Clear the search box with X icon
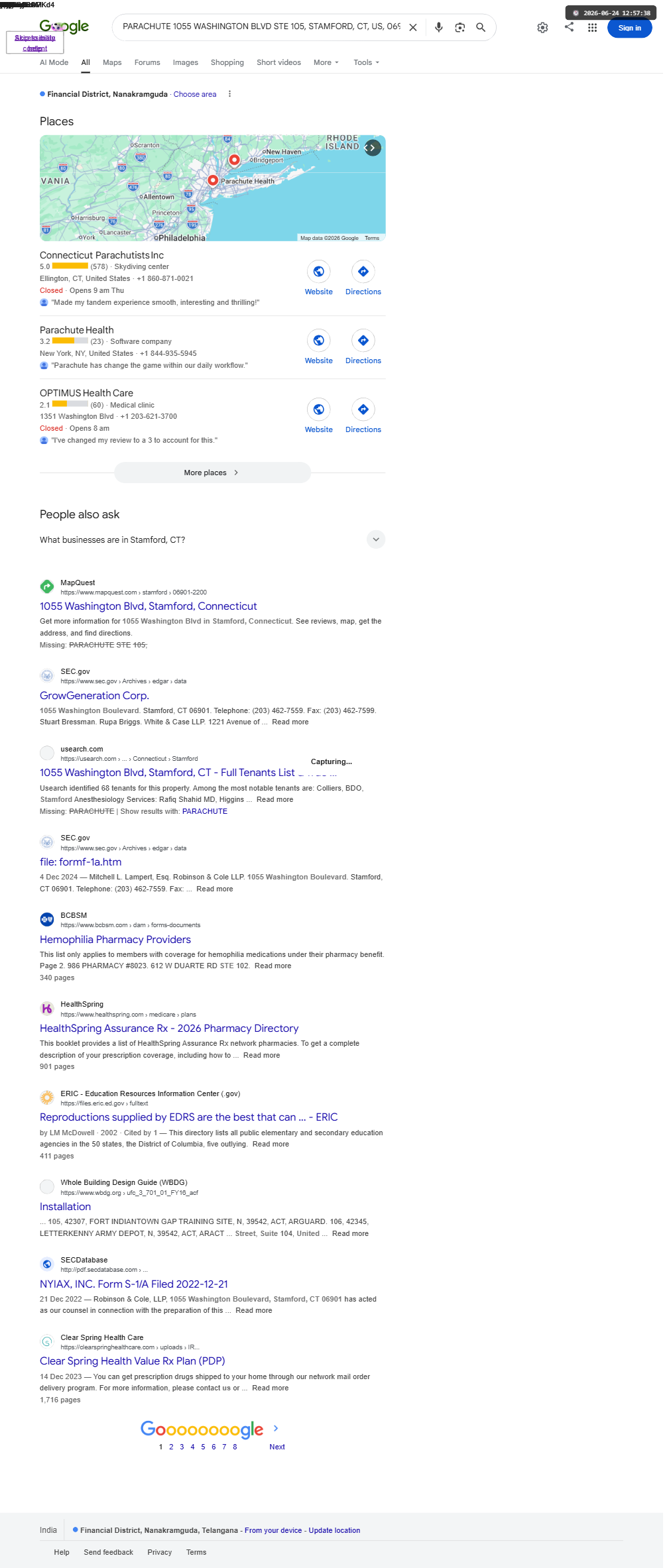This screenshot has height=1568, width=671. 413,27
